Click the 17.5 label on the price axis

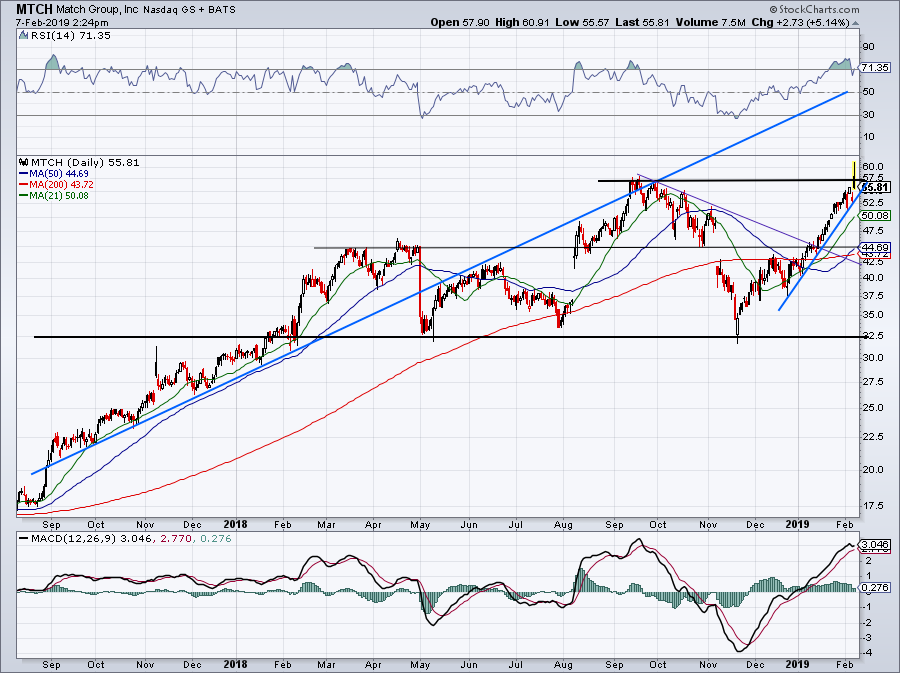[872, 506]
